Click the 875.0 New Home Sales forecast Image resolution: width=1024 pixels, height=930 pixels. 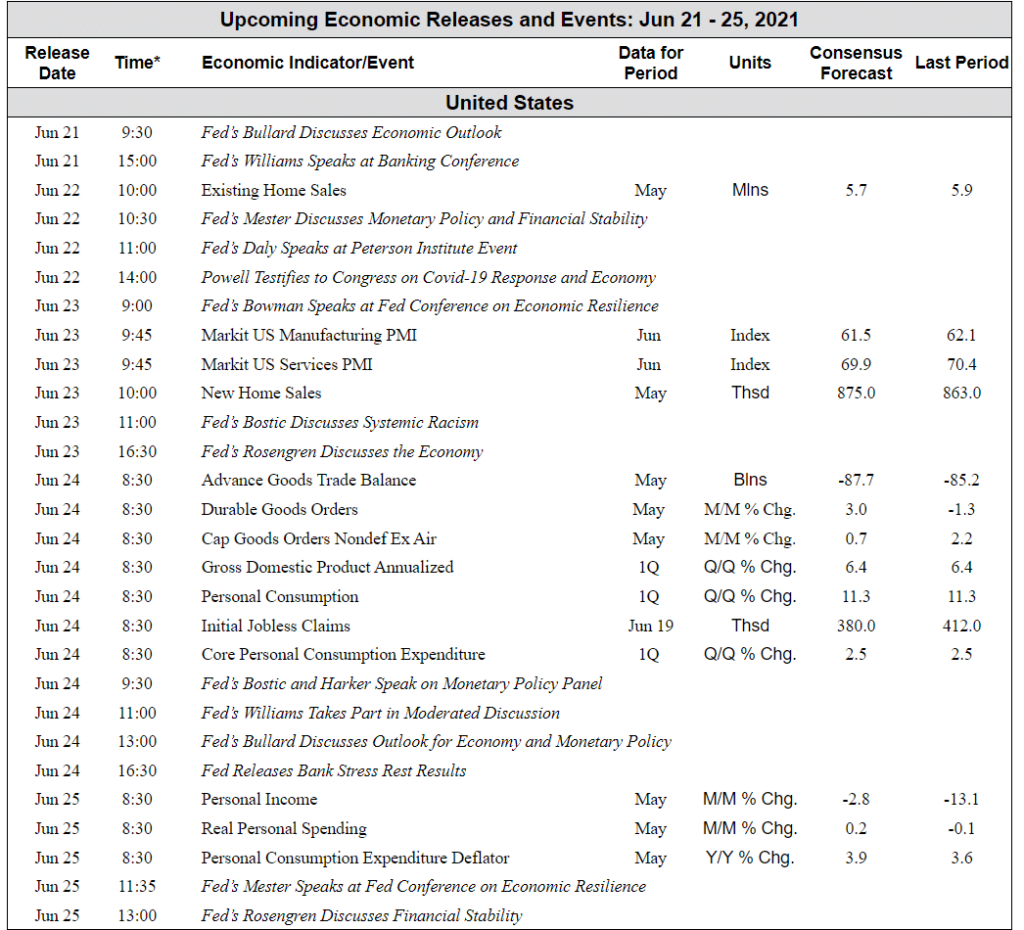856,393
